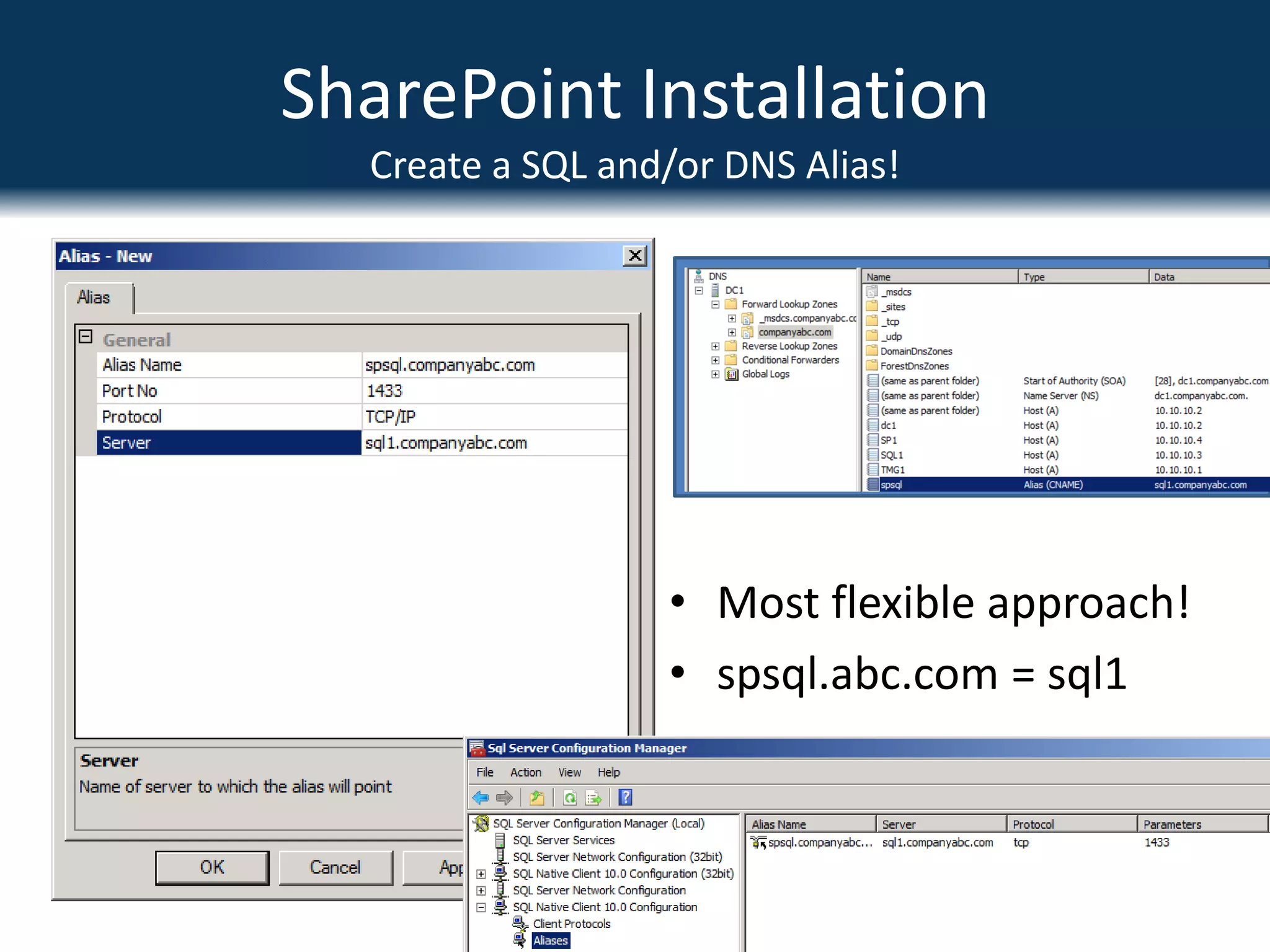Click the Export List toolbar icon
The height and width of the screenshot is (952, 1270).
pyautogui.click(x=593, y=798)
